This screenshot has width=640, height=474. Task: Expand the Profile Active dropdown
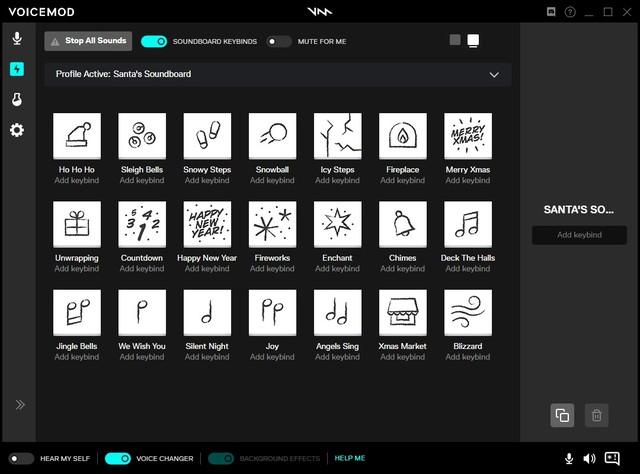493,75
